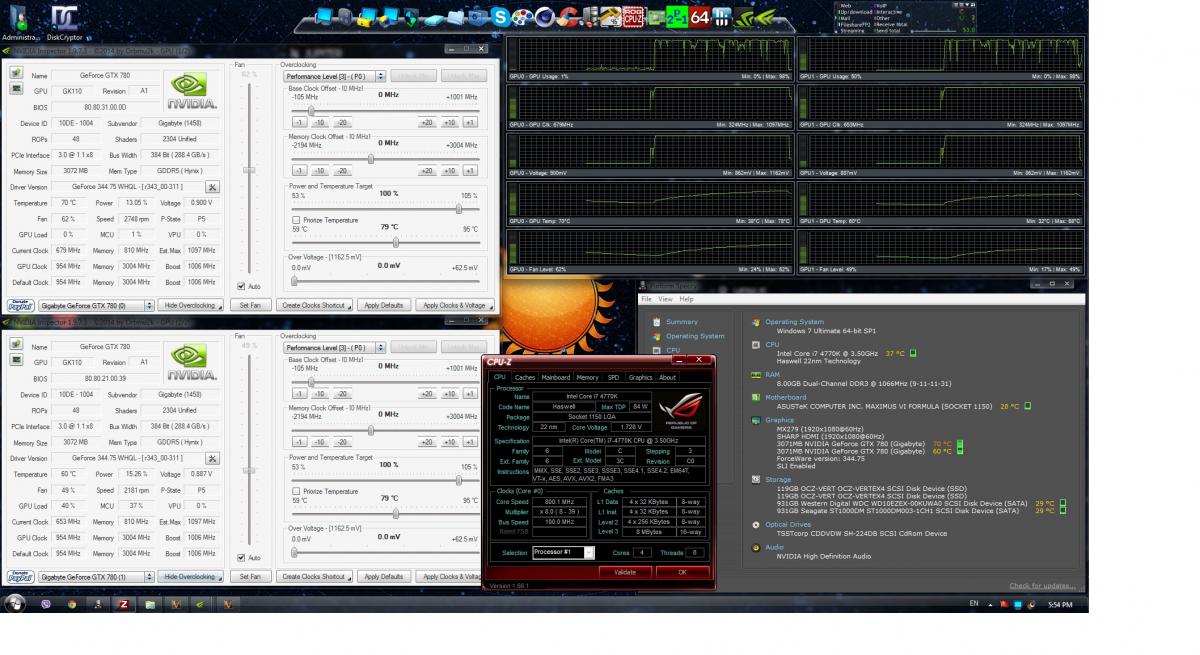This screenshot has width=1200, height=655.
Task: Open driver tools icon in bottom Inspector
Action: pyautogui.click(x=212, y=458)
